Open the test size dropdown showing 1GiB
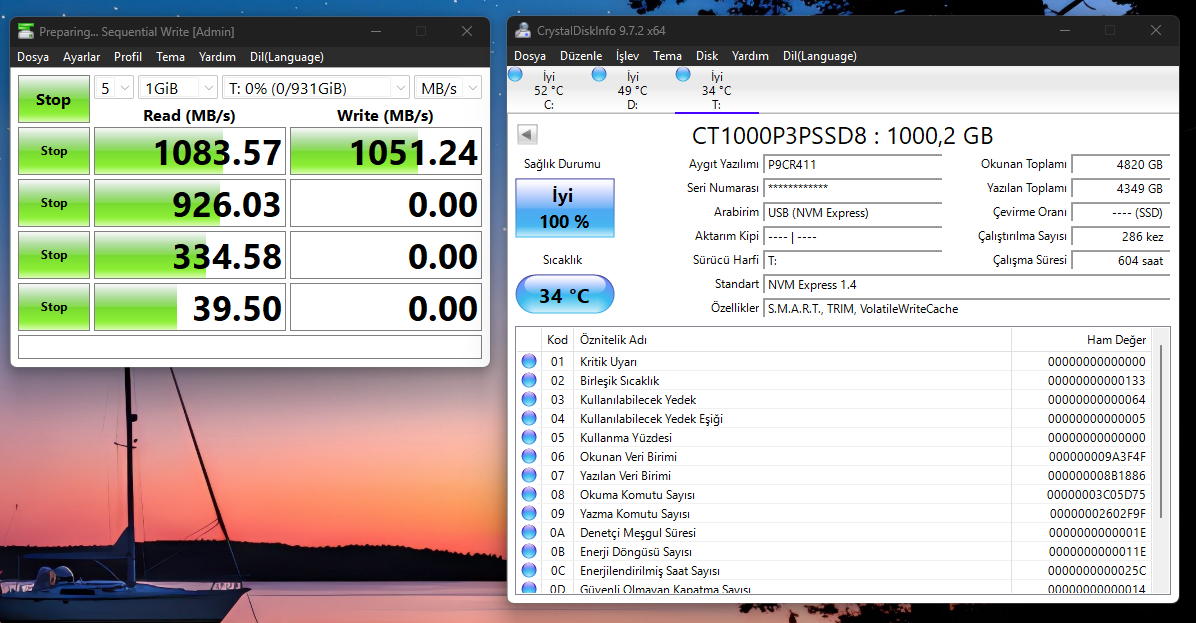Image resolution: width=1196 pixels, height=623 pixels. point(178,88)
